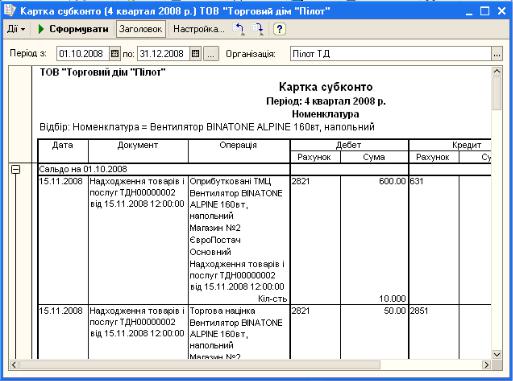
Task: Click horizontal scrollbar right arrow
Action: 486,365
